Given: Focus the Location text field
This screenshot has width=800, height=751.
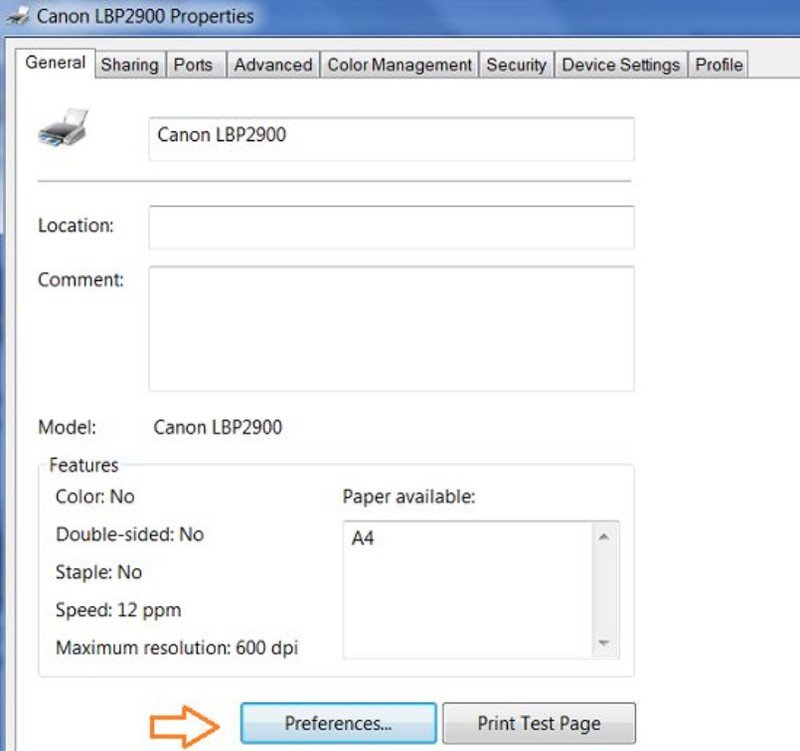Looking at the screenshot, I should tap(391, 227).
